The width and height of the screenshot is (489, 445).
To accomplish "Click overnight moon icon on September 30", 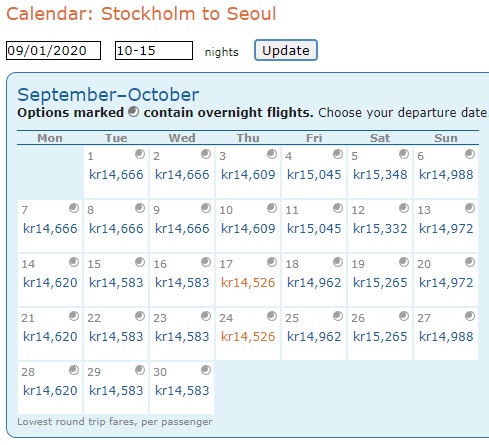I will click(206, 370).
